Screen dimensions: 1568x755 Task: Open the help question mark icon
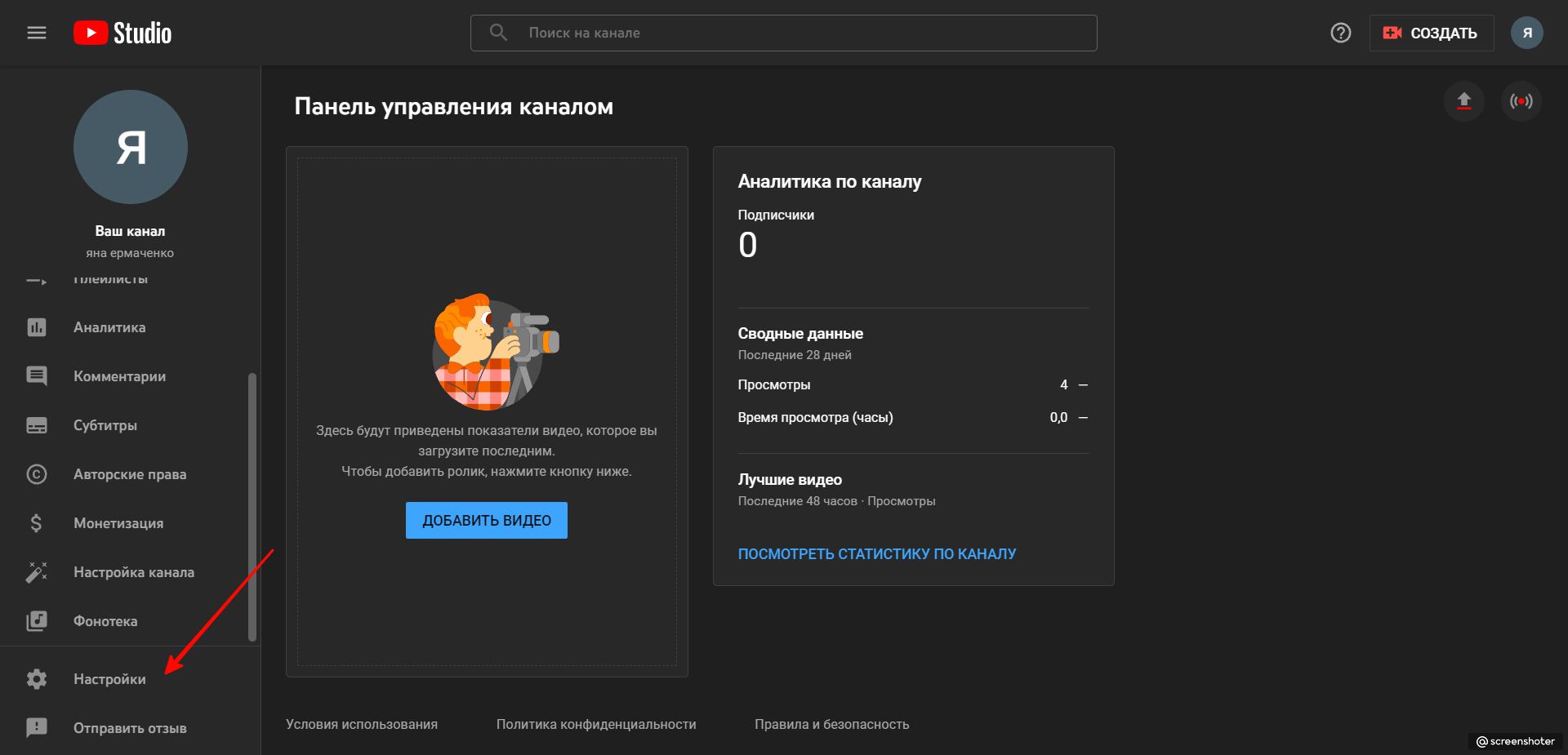point(1340,33)
